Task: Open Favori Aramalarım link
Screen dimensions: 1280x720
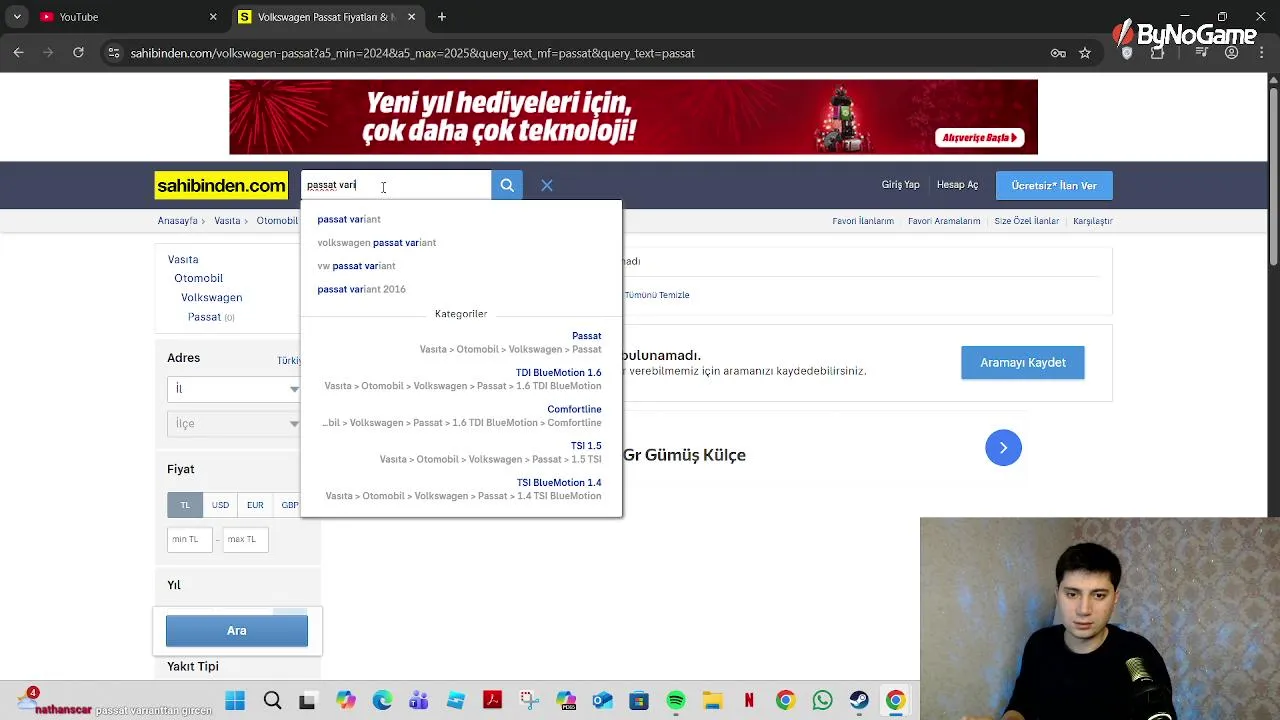Action: pos(944,221)
